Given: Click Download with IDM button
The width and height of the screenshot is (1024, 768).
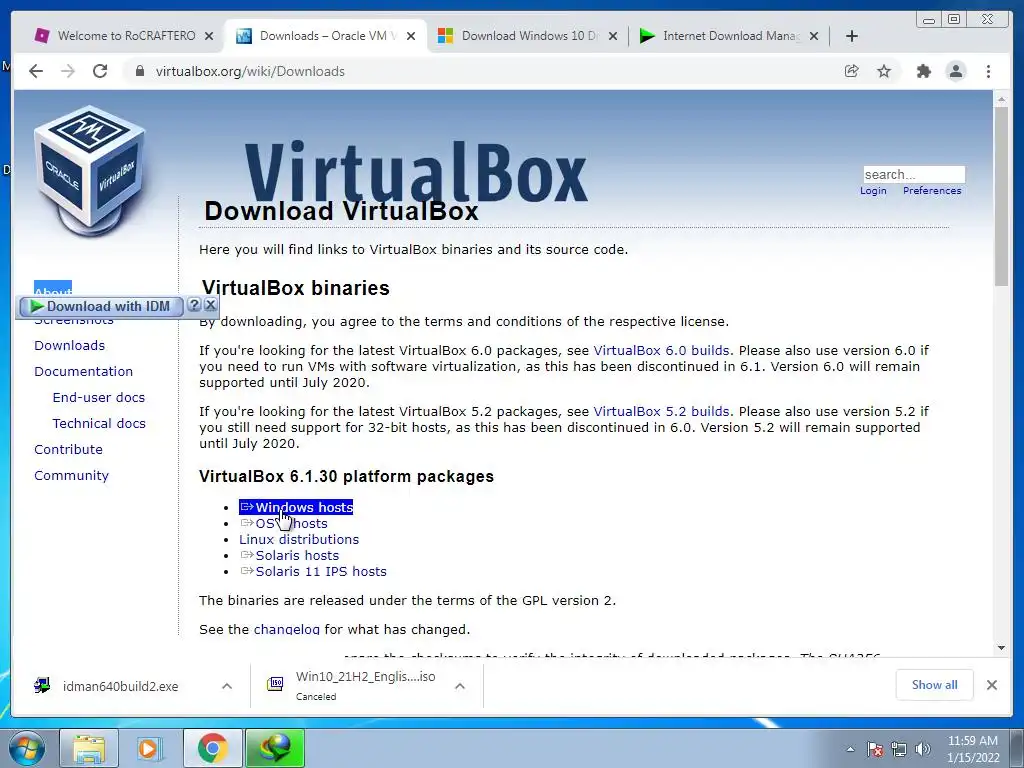Looking at the screenshot, I should 102,306.
